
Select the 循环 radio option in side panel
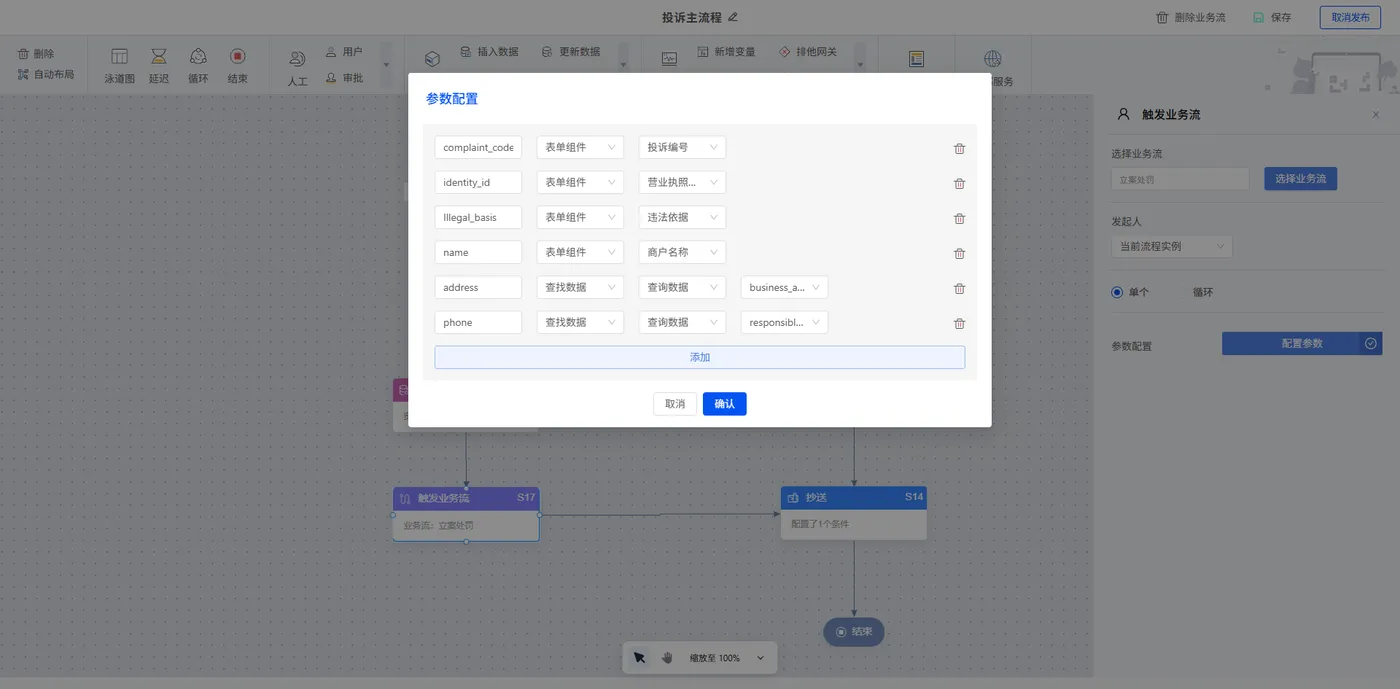(x=1203, y=293)
